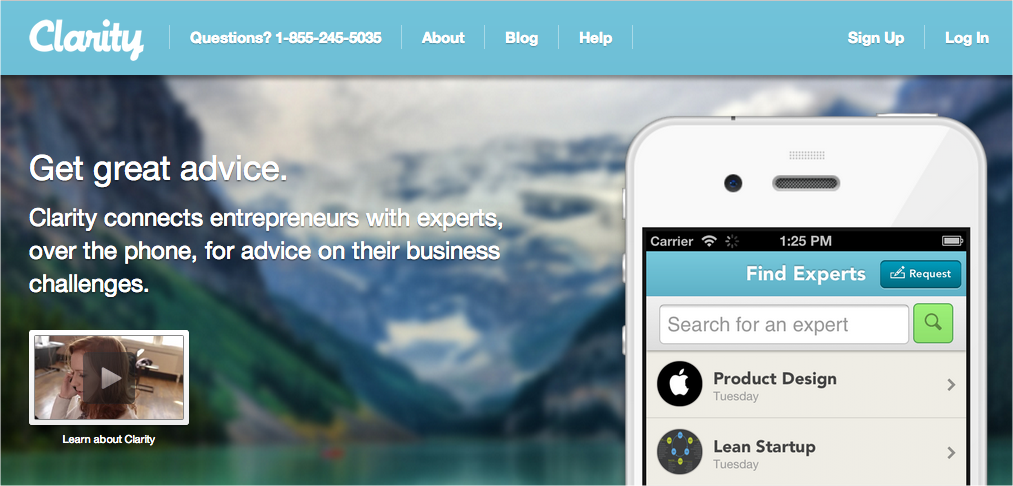Click the Learn about Clarity caption
The width and height of the screenshot is (1013, 486).
[109, 439]
